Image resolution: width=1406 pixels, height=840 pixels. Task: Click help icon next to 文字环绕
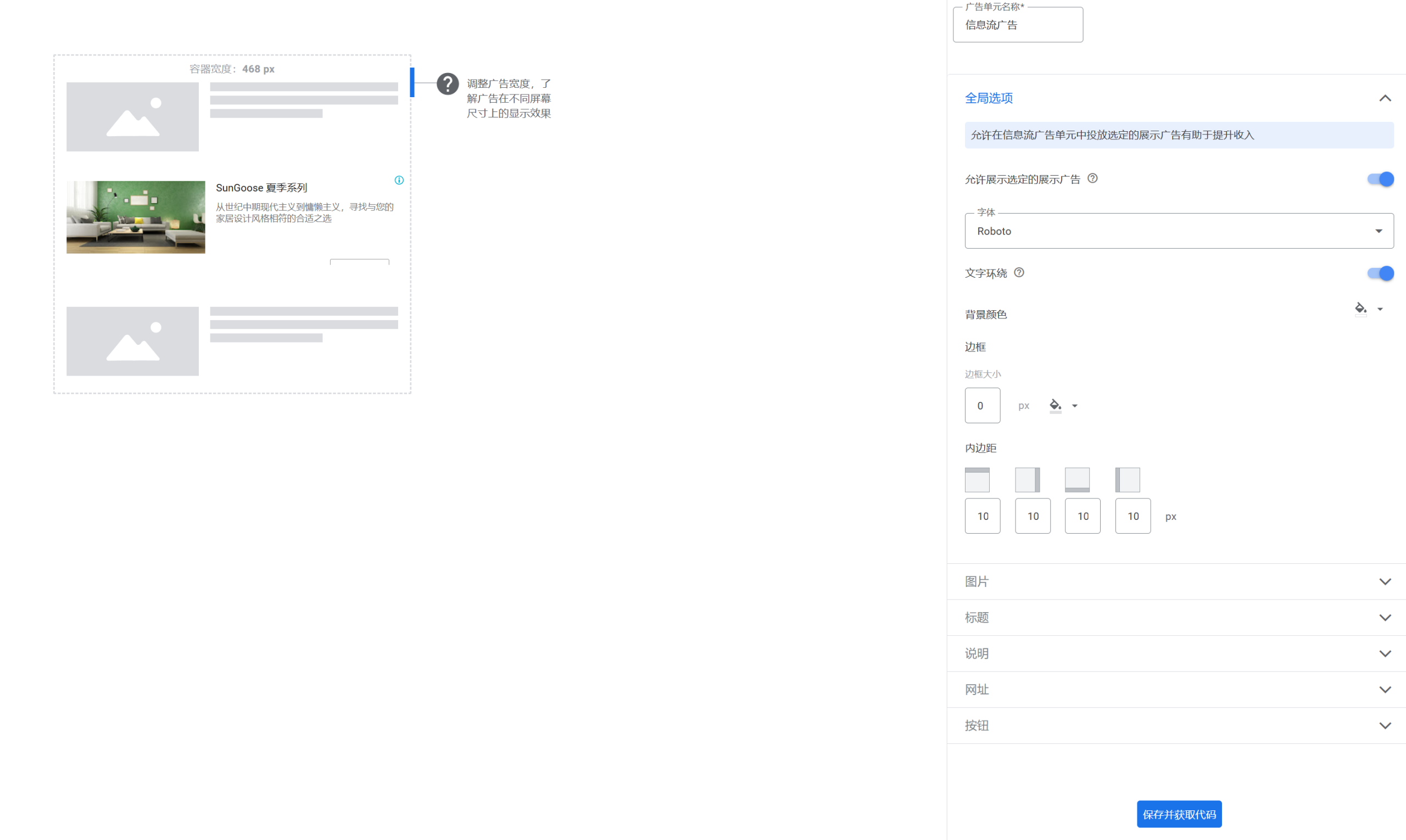tap(1019, 272)
